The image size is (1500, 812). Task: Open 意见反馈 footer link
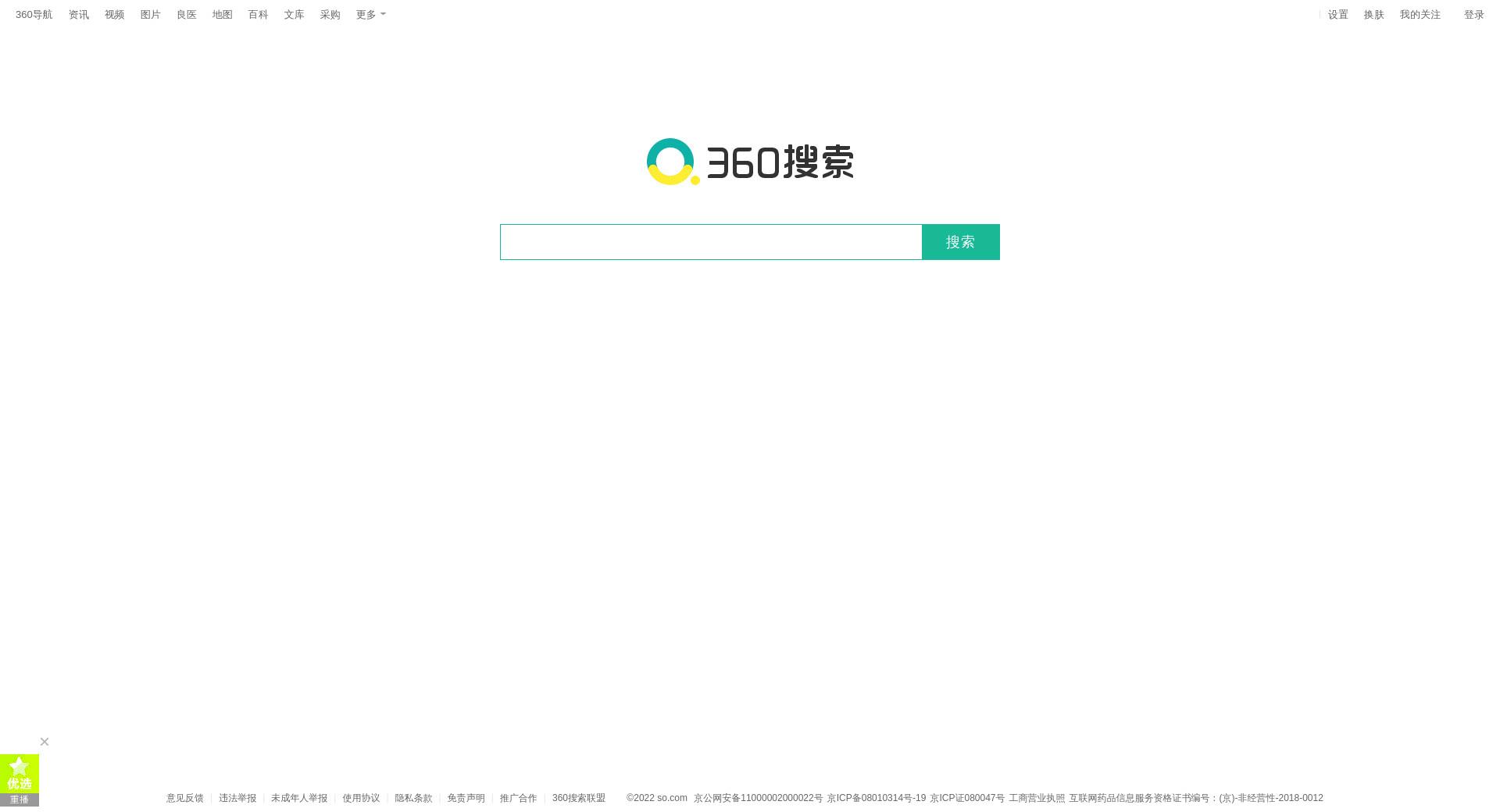click(x=185, y=798)
